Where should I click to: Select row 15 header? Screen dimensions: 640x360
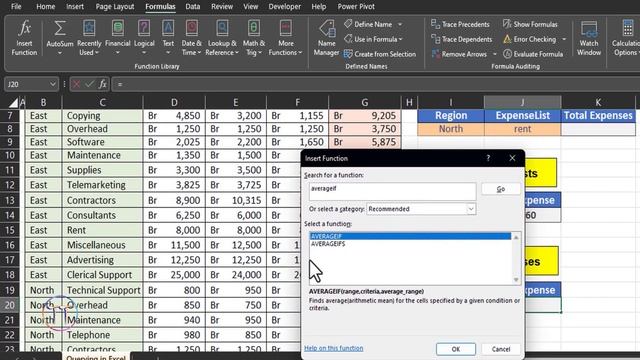tap(10, 230)
